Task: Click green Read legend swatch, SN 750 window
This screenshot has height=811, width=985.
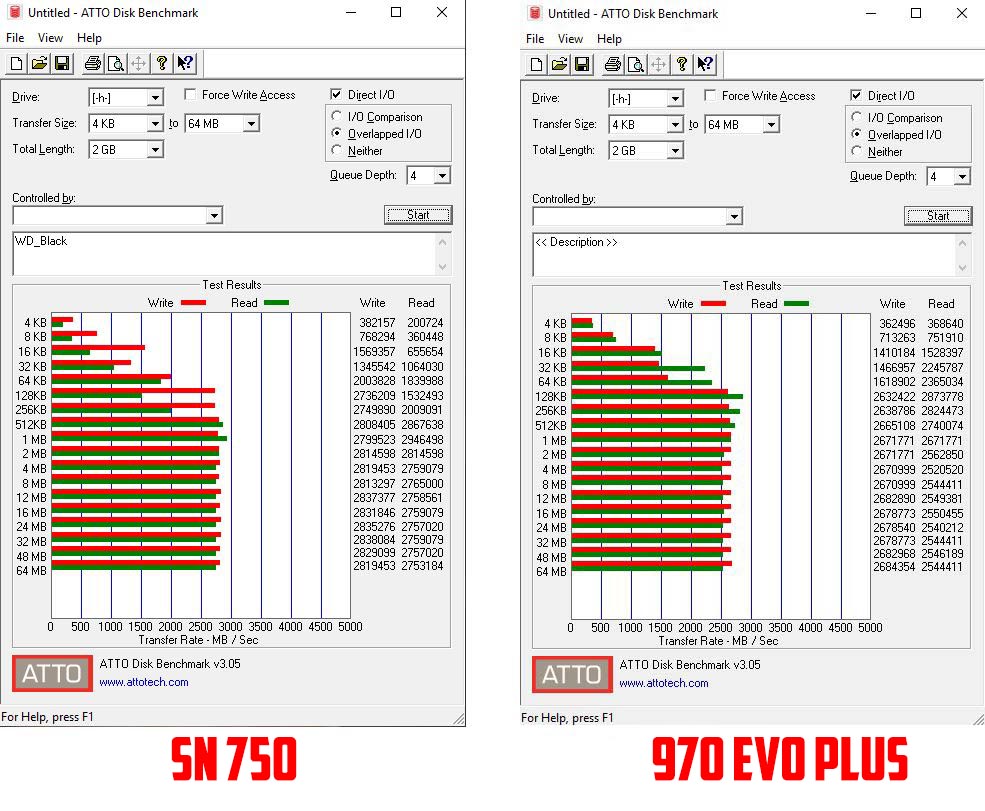Action: 276,303
